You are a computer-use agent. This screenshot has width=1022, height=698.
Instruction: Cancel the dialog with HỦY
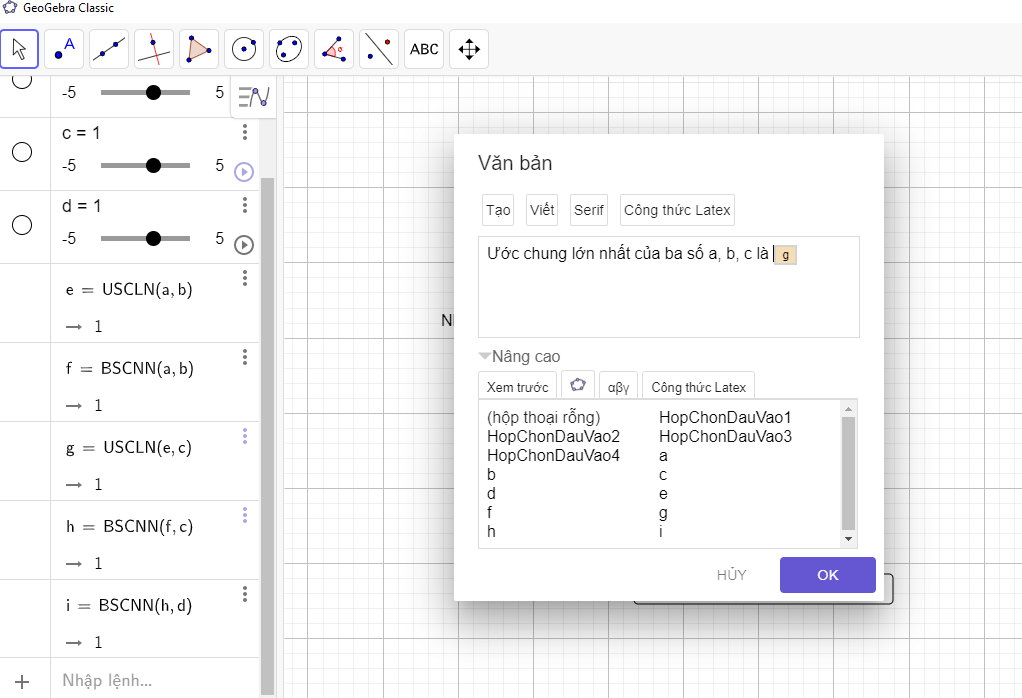tap(731, 575)
